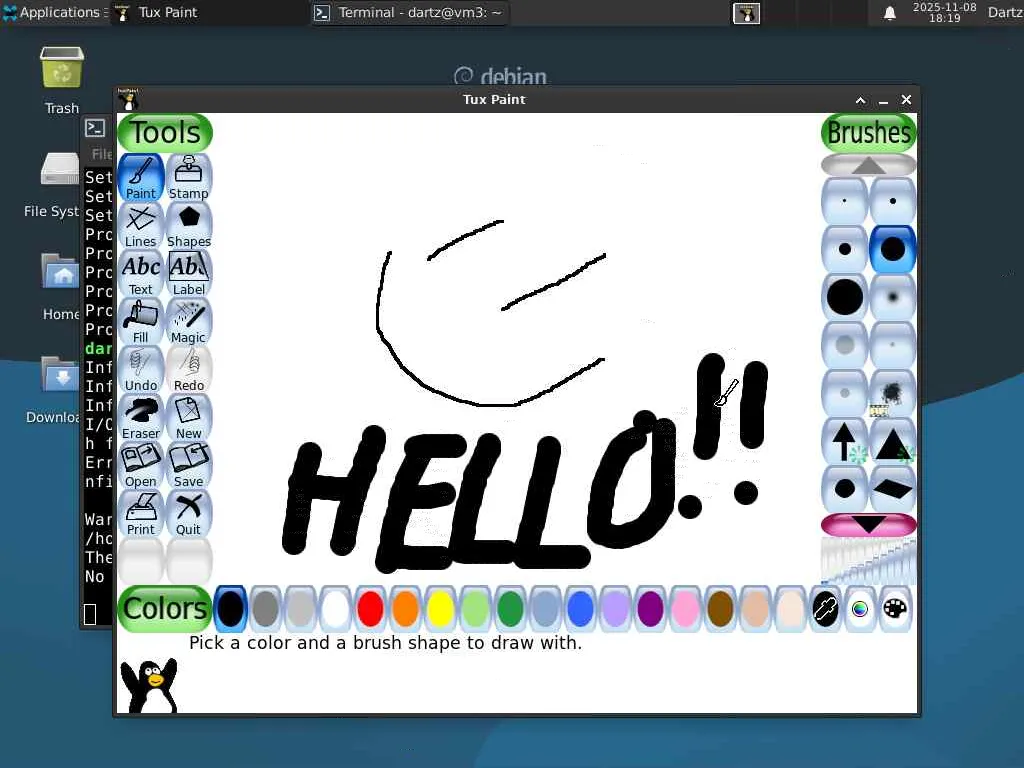Choose the Lines tool
The width and height of the screenshot is (1024, 768).
click(x=140, y=226)
